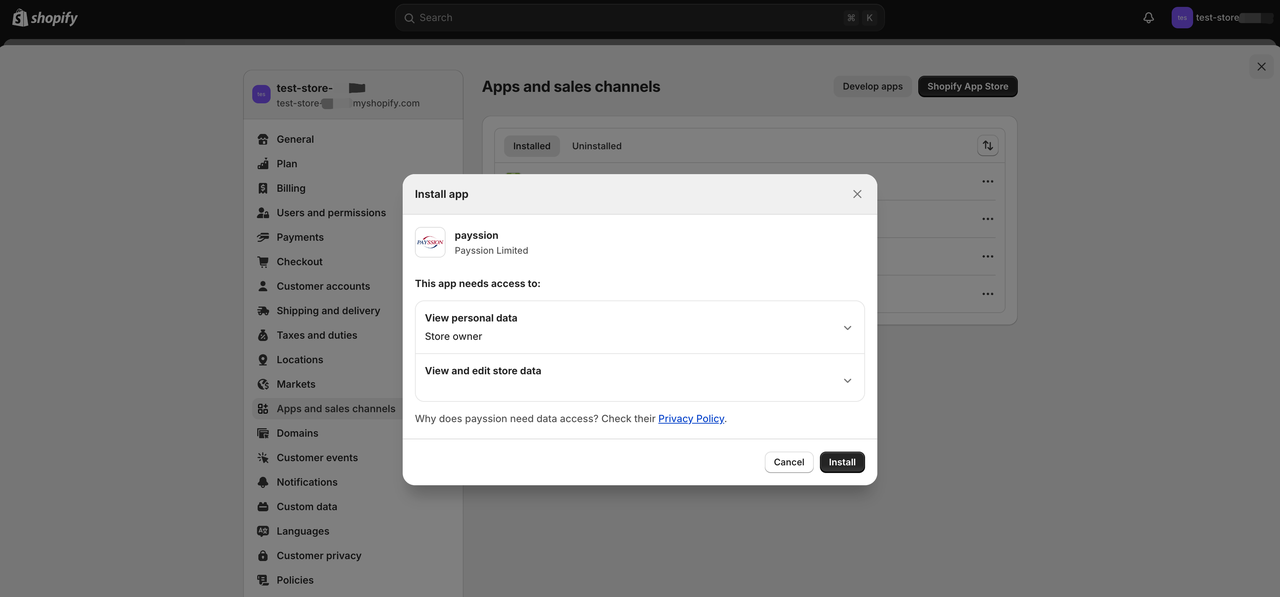The height and width of the screenshot is (597, 1280).
Task: Switch to the Installed tab
Action: click(531, 144)
